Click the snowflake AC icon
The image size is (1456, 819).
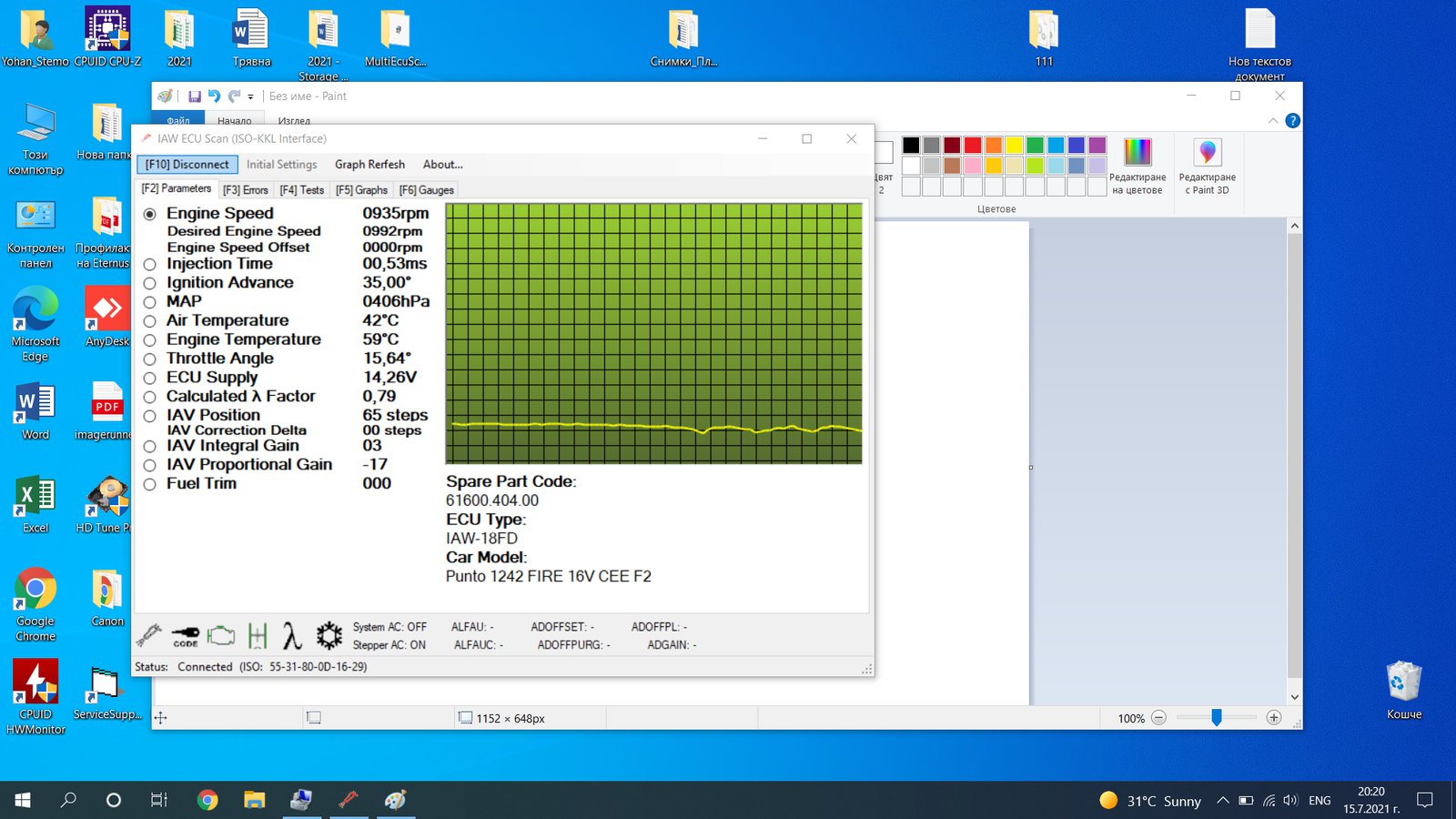pyautogui.click(x=329, y=635)
